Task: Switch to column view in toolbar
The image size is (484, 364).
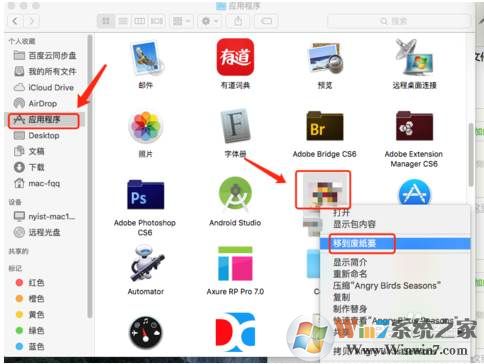Action: [140, 21]
